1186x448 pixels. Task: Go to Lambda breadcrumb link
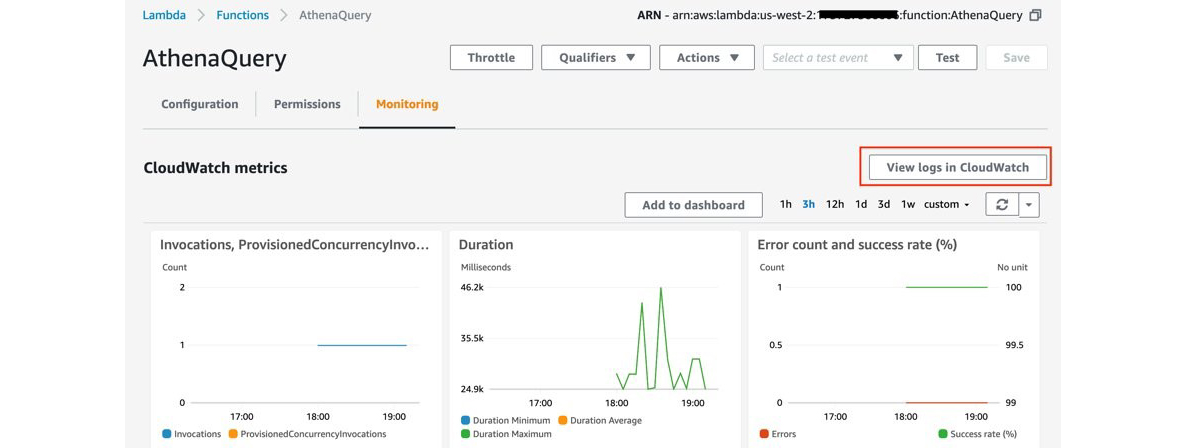pos(164,15)
